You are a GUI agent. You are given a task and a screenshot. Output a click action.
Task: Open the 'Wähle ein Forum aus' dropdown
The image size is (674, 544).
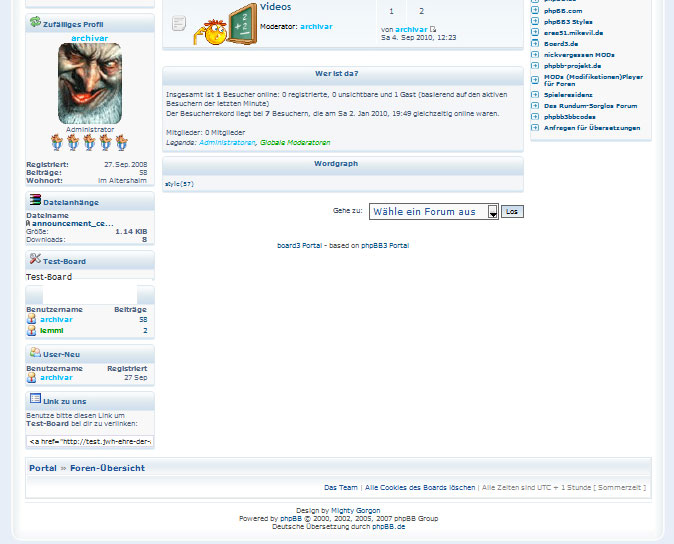click(x=433, y=212)
